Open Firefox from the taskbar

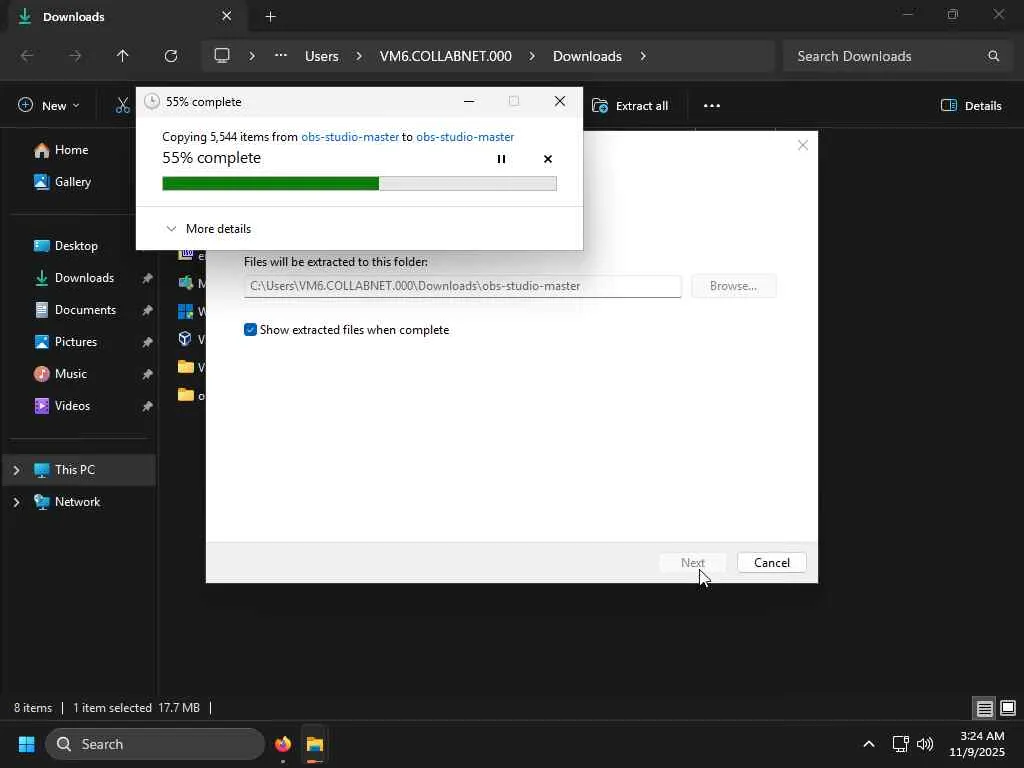point(283,744)
